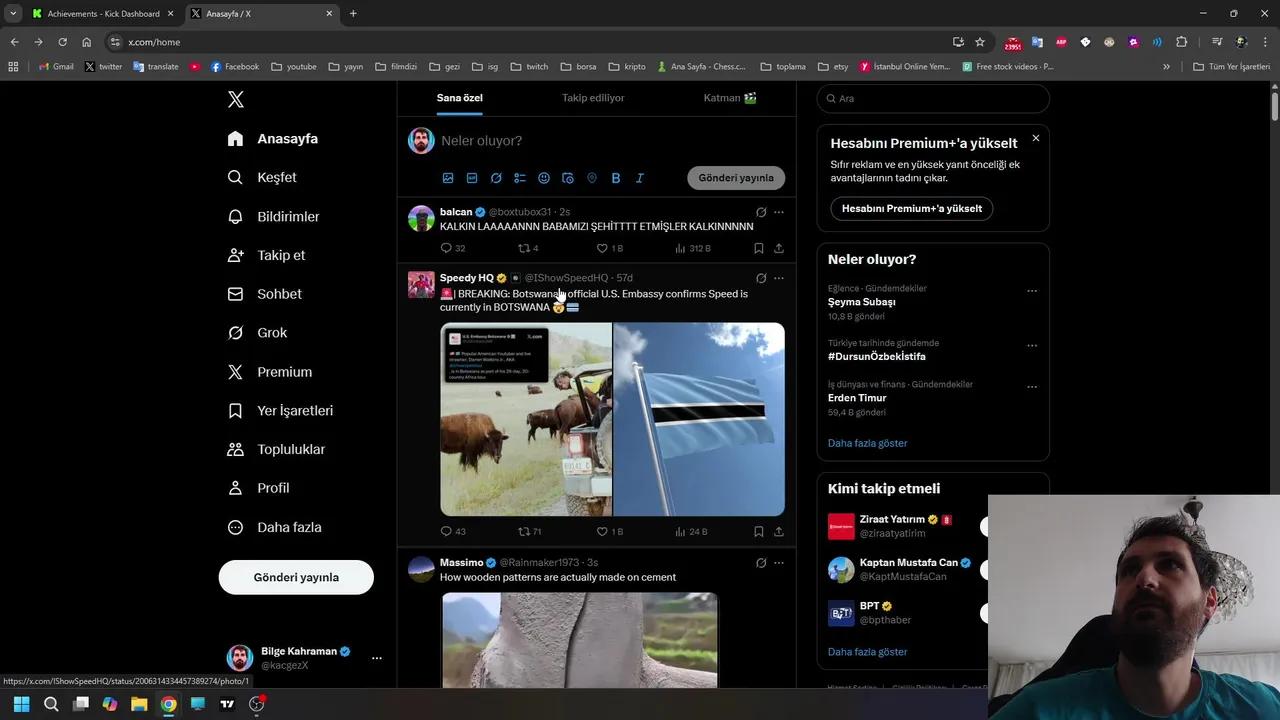The height and width of the screenshot is (720, 1280).
Task: Switch to the Takip ediliyor tab
Action: click(593, 98)
